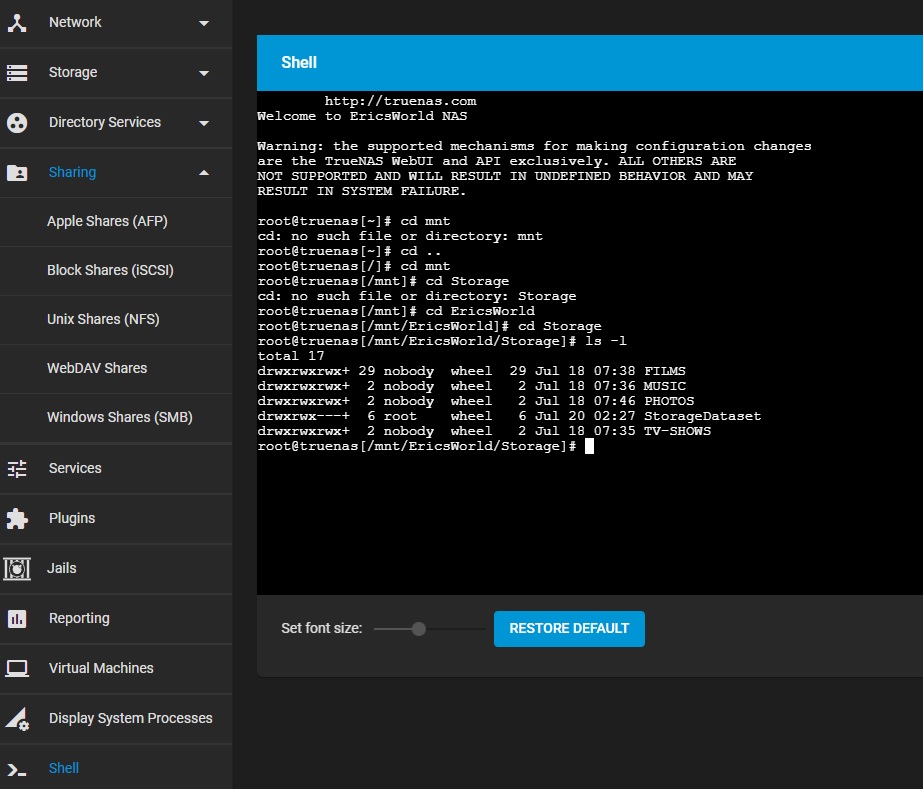Open Apple Shares (AFP)
The height and width of the screenshot is (789, 923).
coord(107,221)
